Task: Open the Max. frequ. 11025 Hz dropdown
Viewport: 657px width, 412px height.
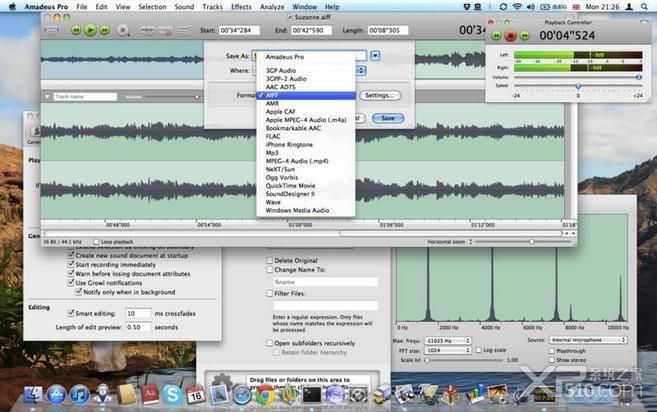Action: coord(448,340)
